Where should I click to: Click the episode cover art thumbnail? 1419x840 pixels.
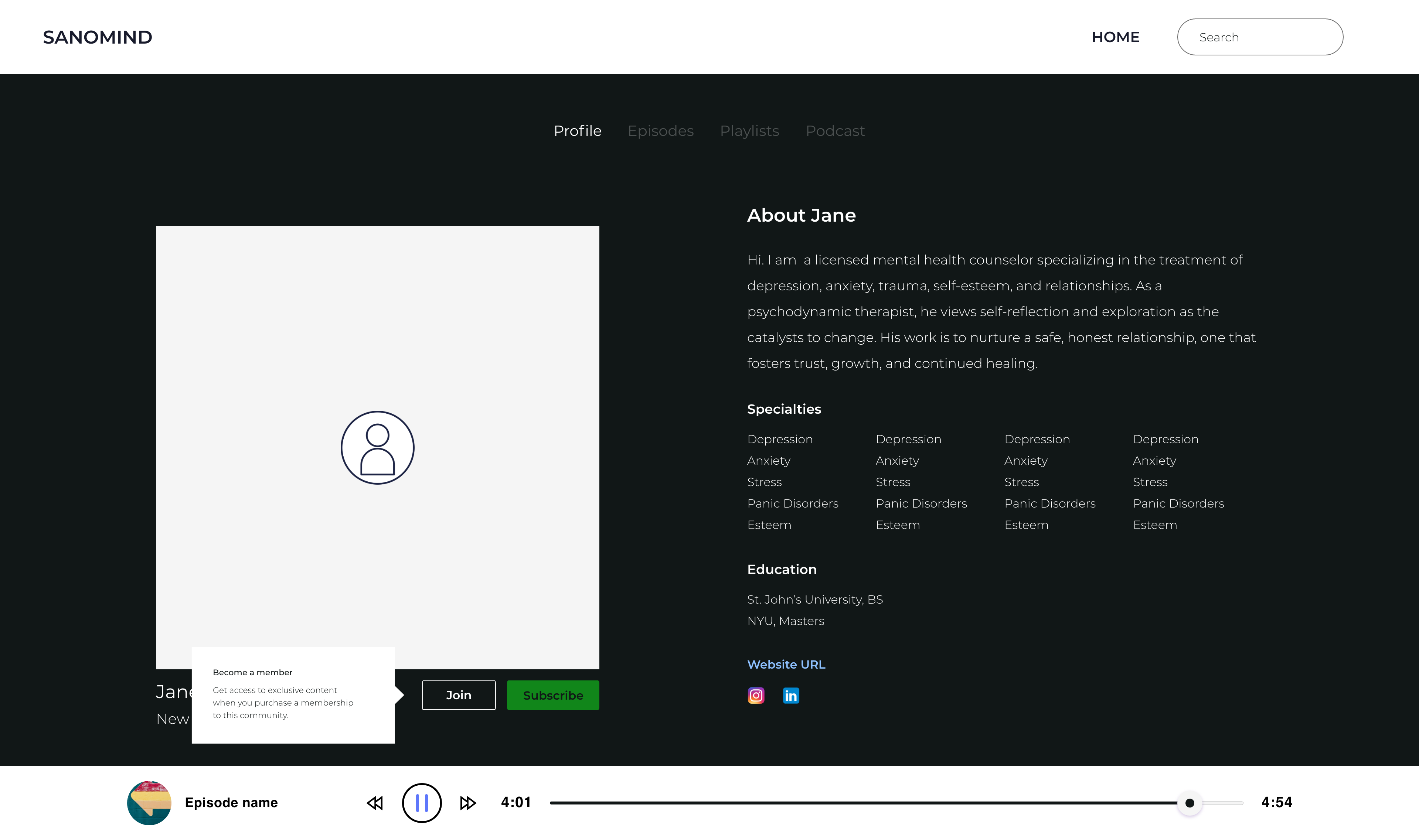pyautogui.click(x=149, y=803)
